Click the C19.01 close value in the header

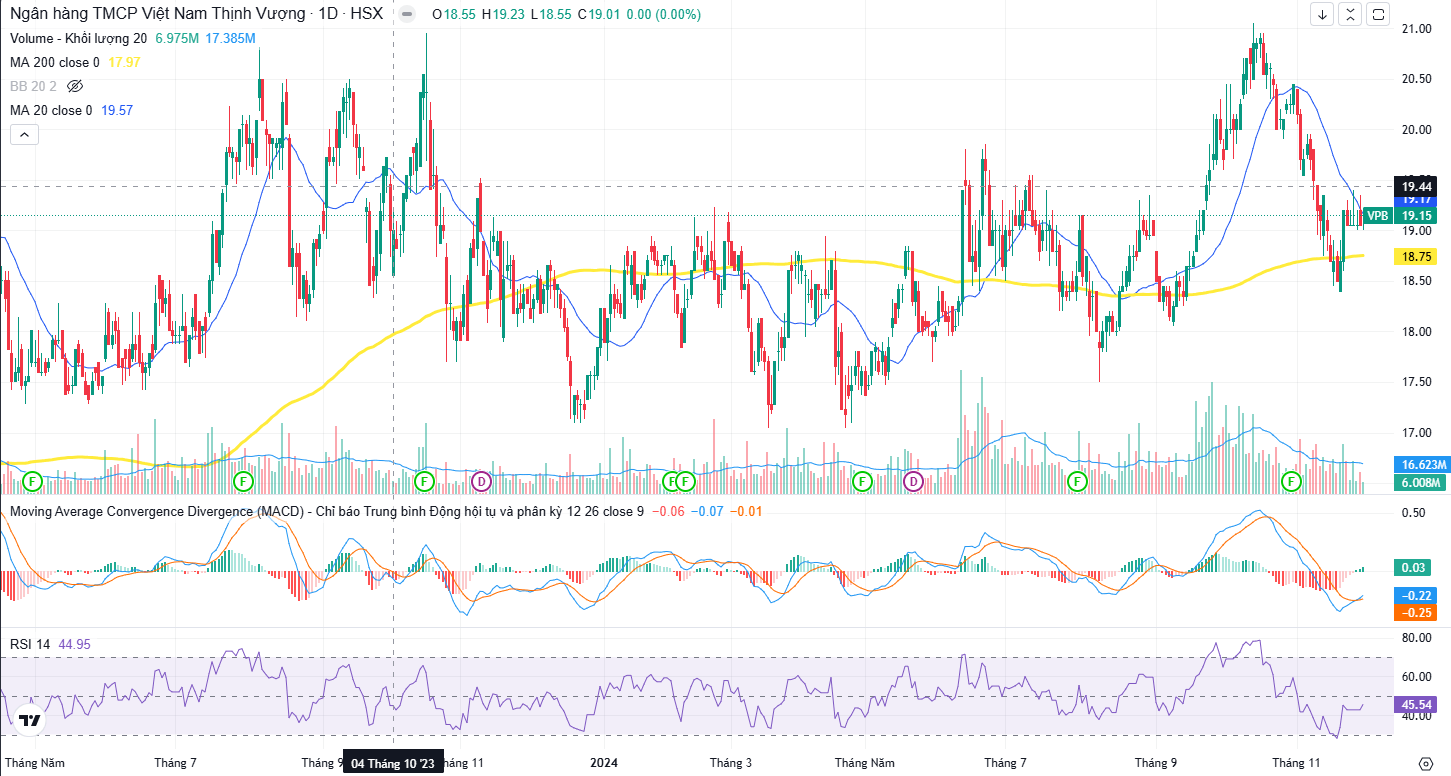tap(598, 14)
